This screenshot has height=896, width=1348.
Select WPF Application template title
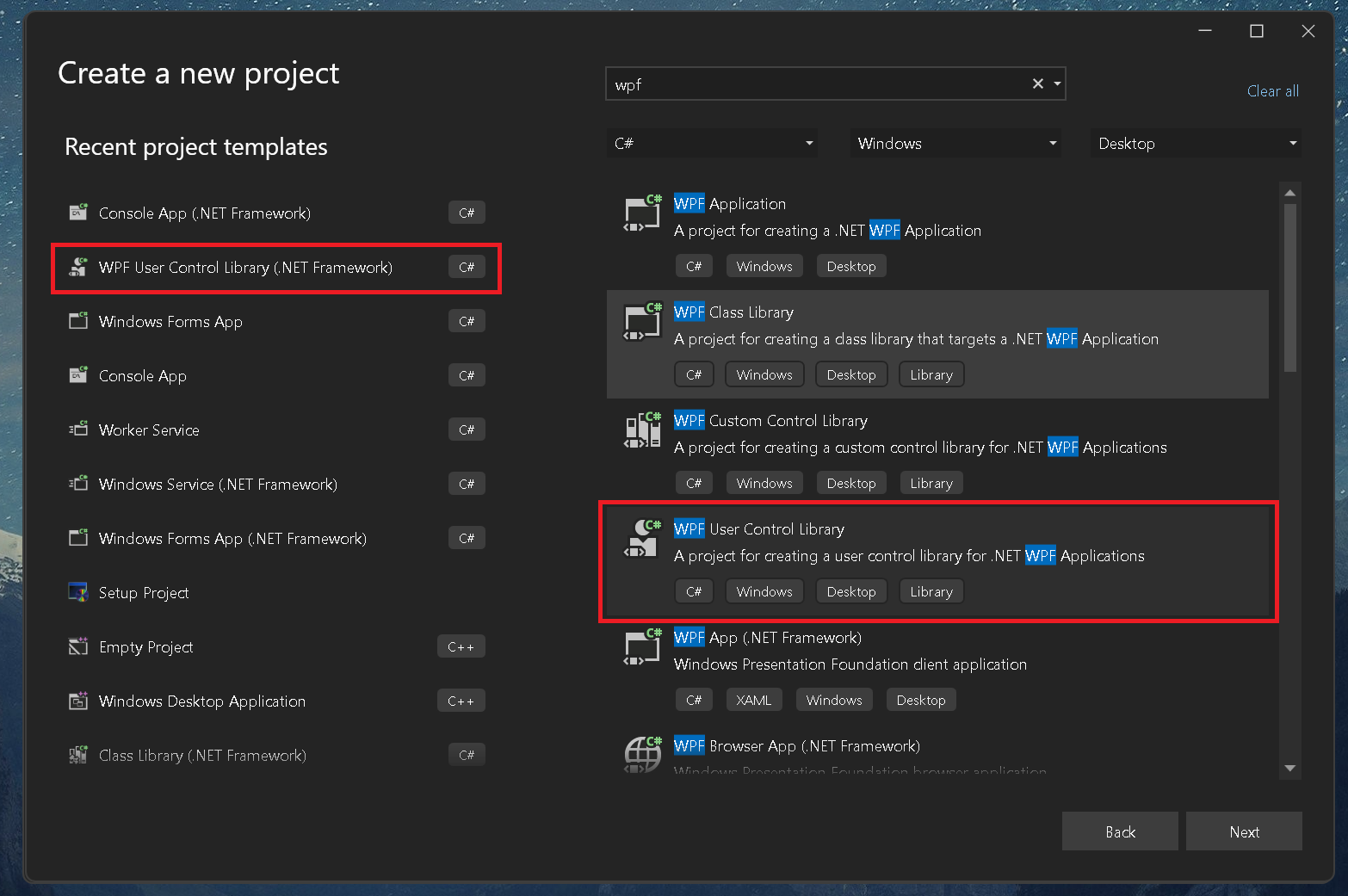730,204
